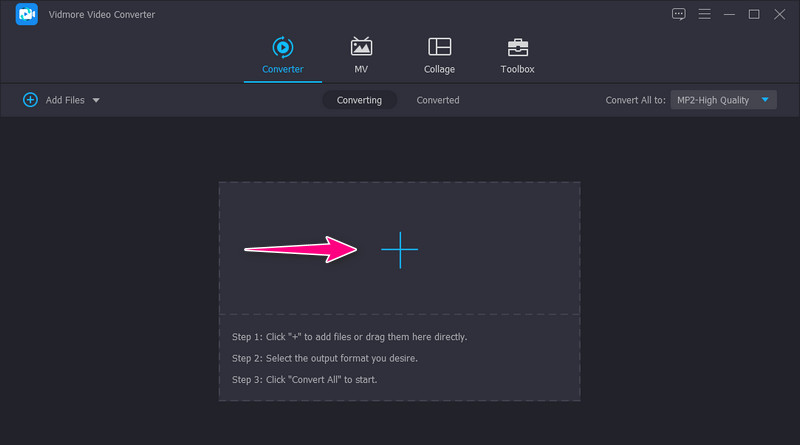The image size is (800, 445).
Task: Select the Converting tab
Action: (x=359, y=100)
